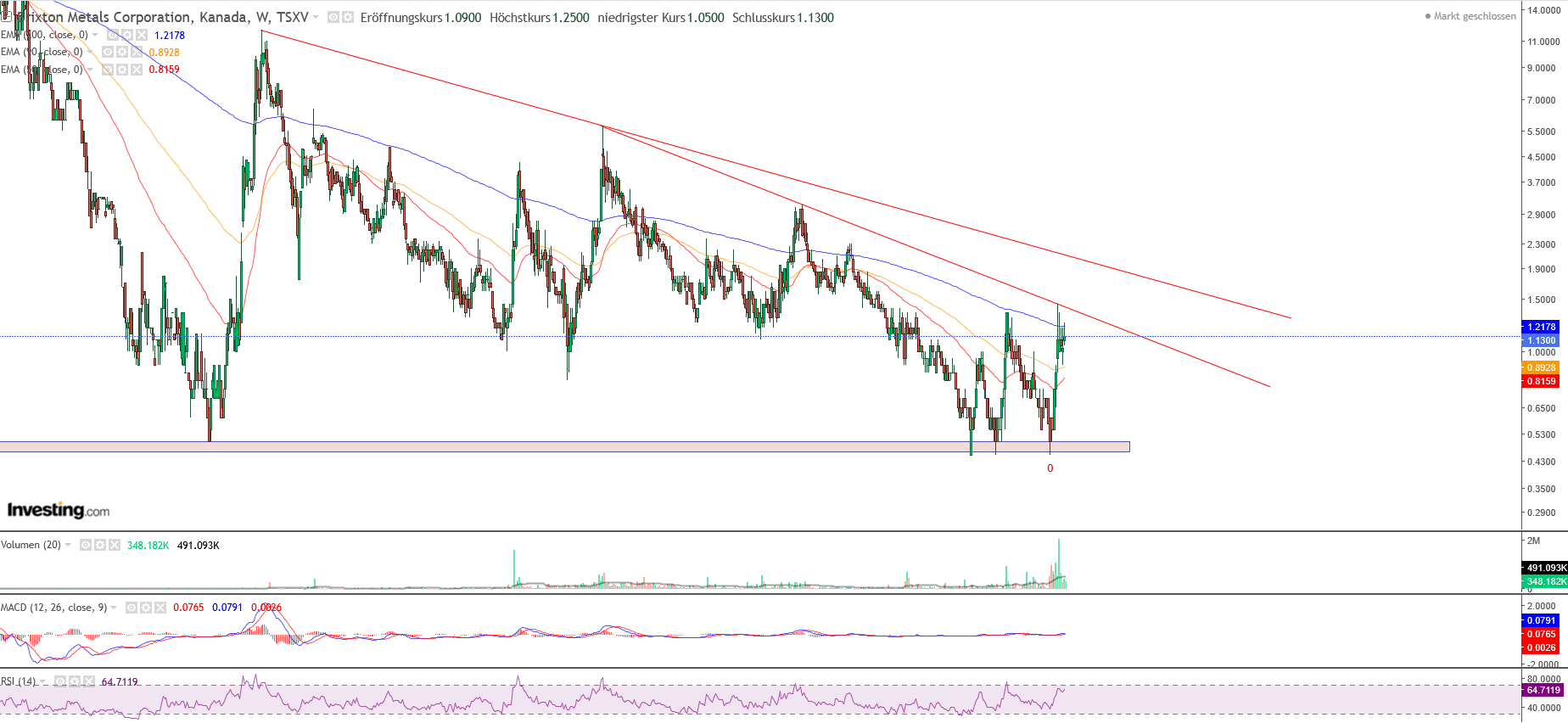
Task: Hide Volumen indicator using eye icon
Action: 86,545
